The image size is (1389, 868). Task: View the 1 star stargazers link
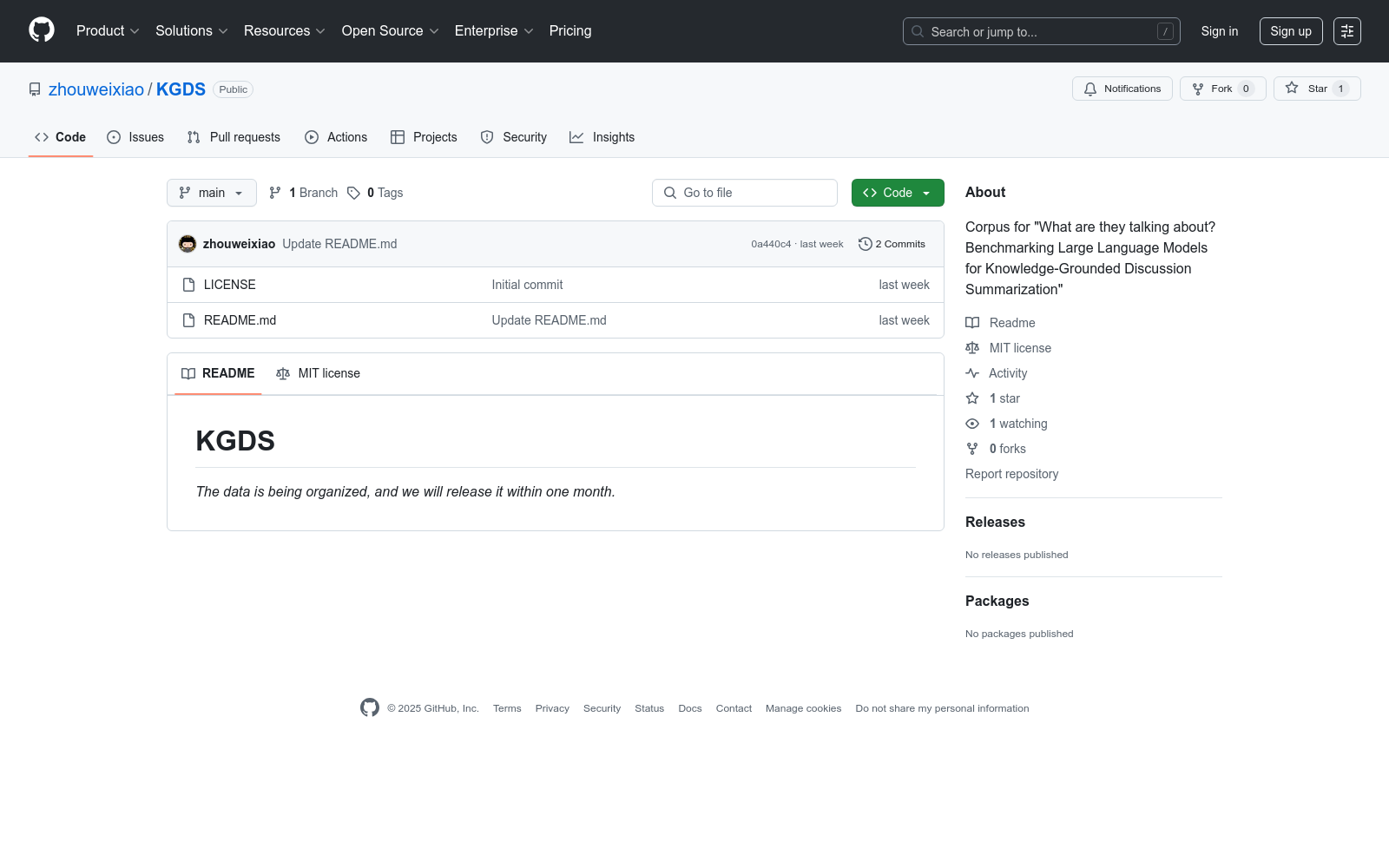(x=993, y=398)
